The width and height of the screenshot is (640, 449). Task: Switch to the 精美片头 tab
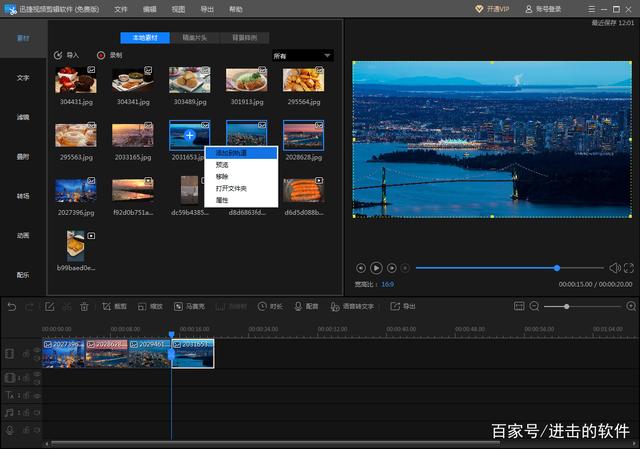(195, 38)
